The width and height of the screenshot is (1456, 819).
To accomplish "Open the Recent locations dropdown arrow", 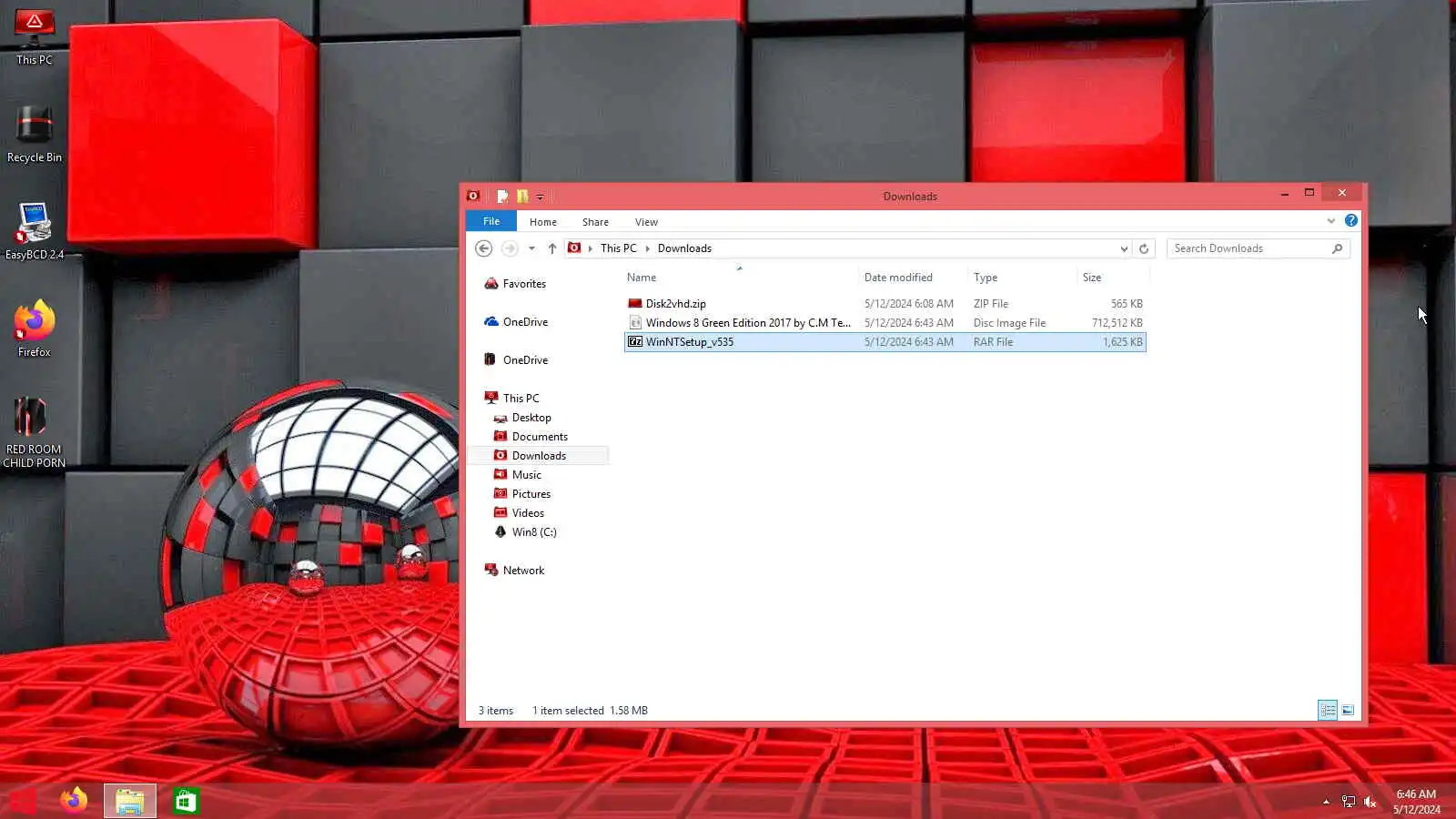I will [531, 248].
